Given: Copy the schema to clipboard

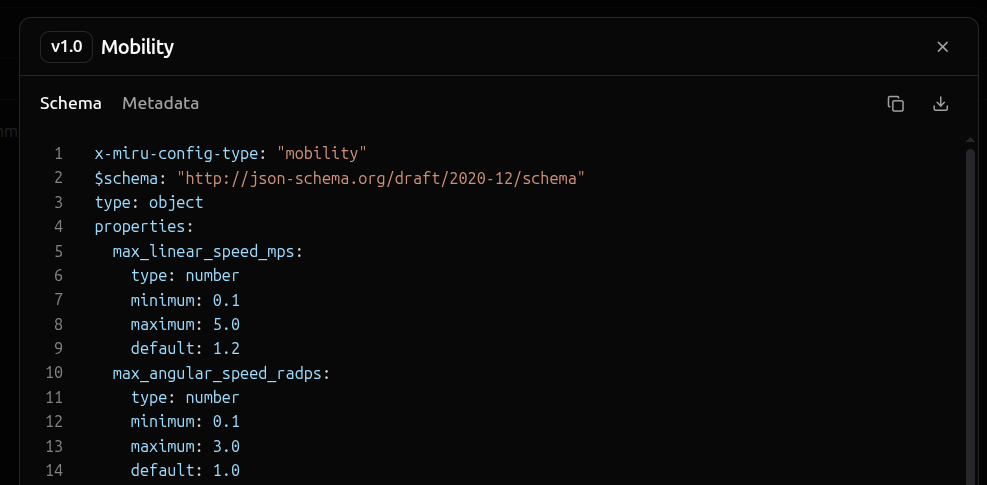Looking at the screenshot, I should [x=896, y=104].
